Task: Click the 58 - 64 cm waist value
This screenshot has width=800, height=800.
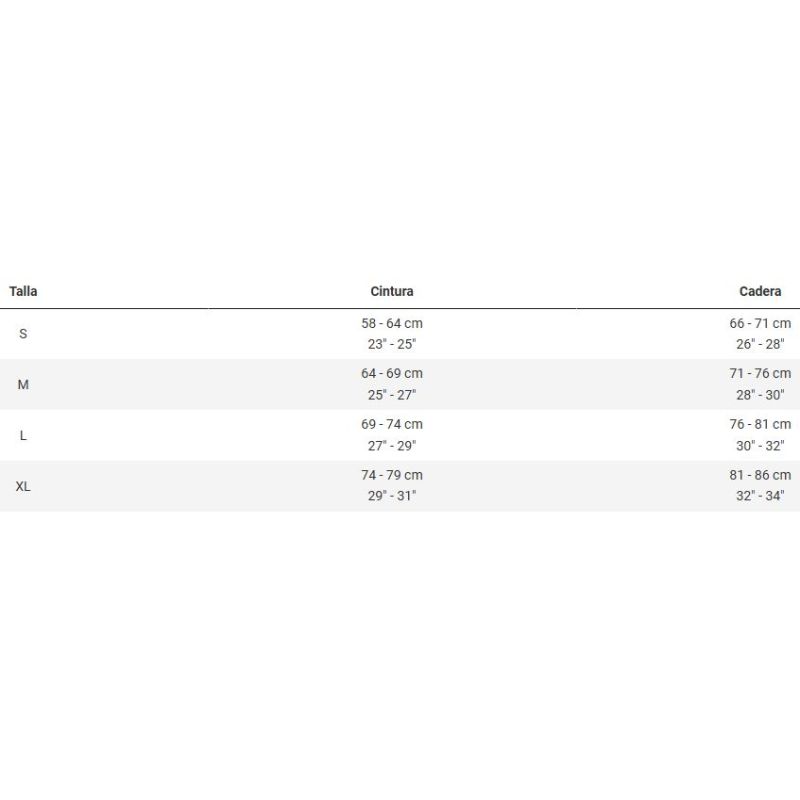Action: [392, 323]
